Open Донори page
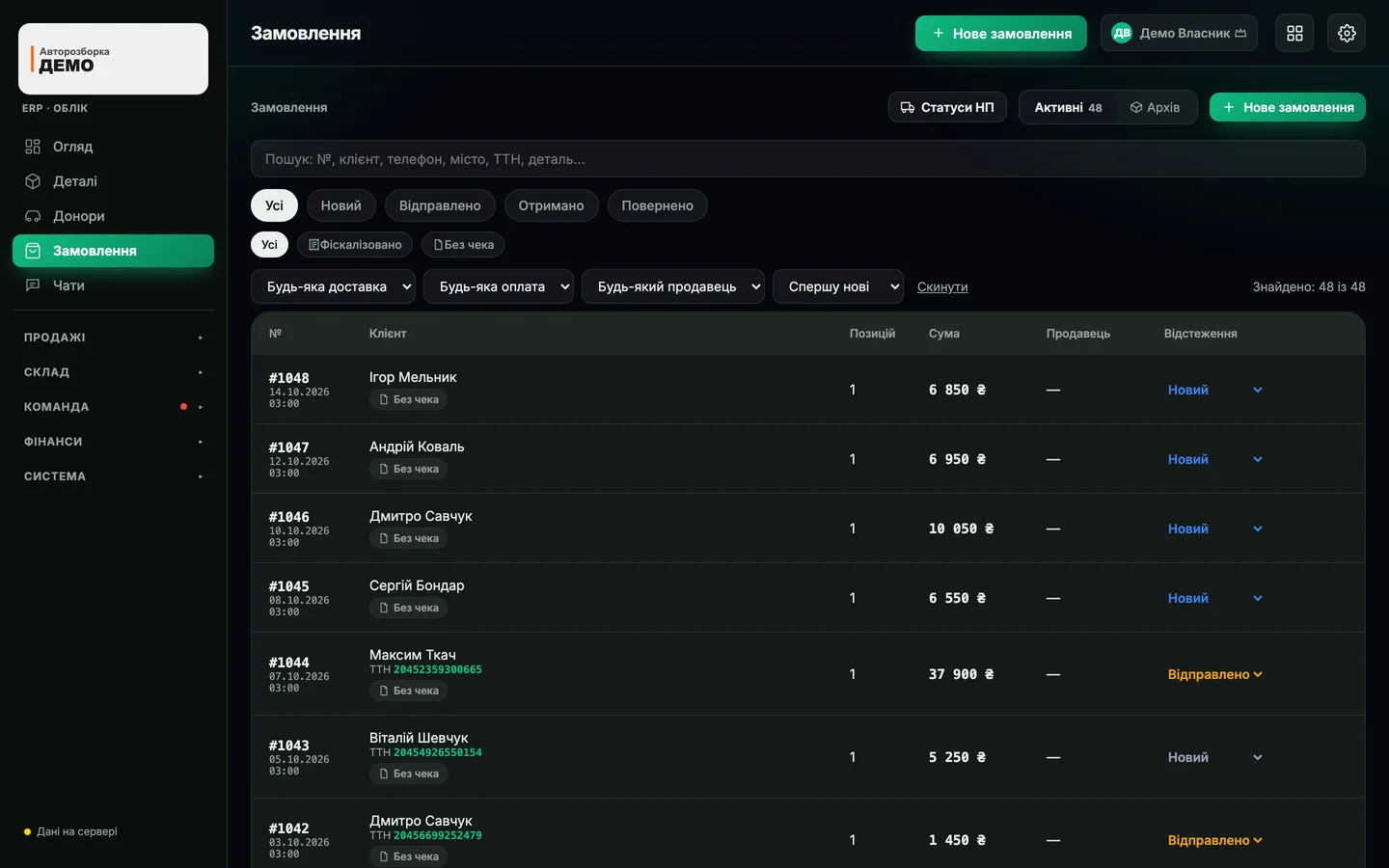Image resolution: width=1389 pixels, height=868 pixels. click(x=113, y=216)
